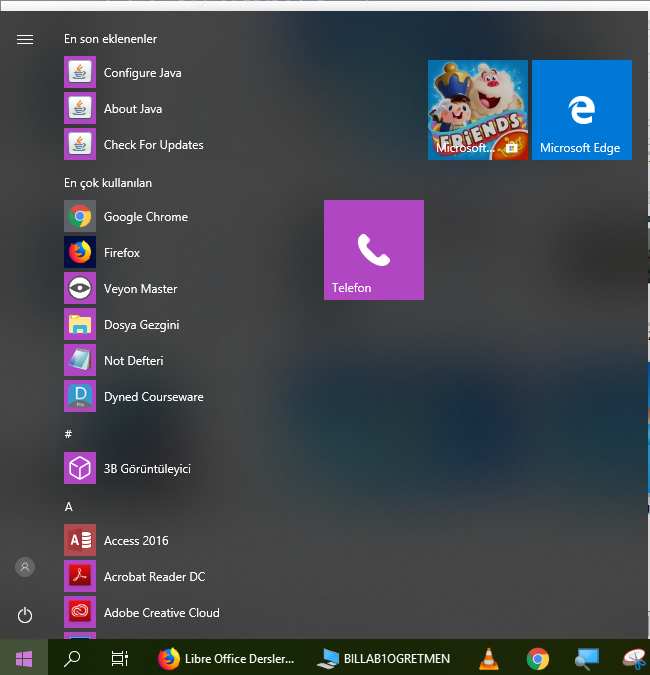The width and height of the screenshot is (650, 675).
Task: Open Adobe Creative Cloud app
Action: [x=161, y=613]
